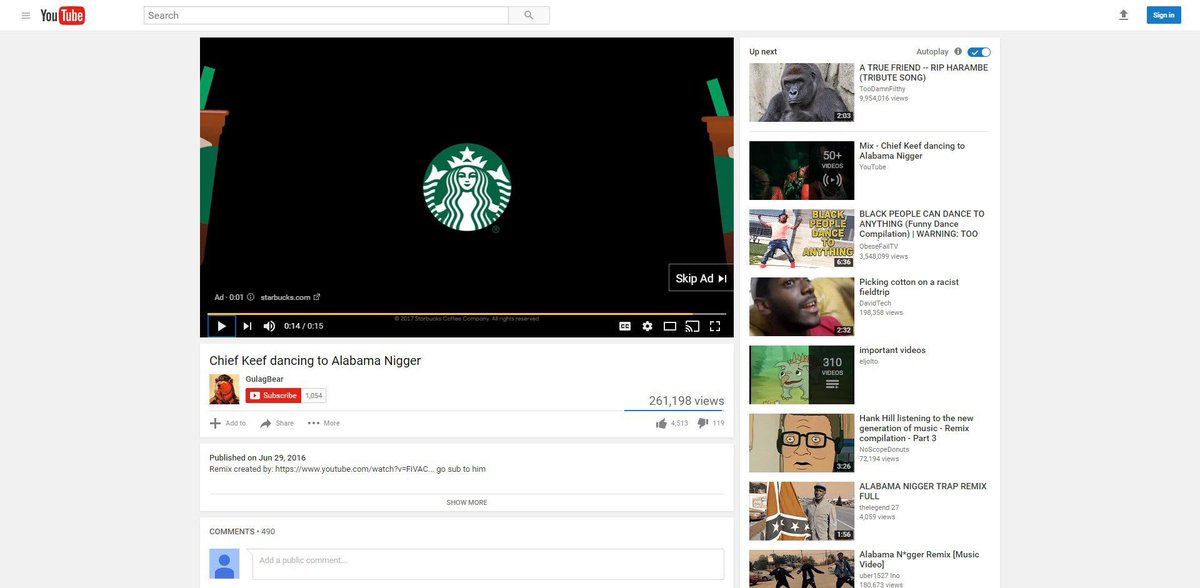
Task: Subscribe to GulagBear channel
Action: pos(273,396)
